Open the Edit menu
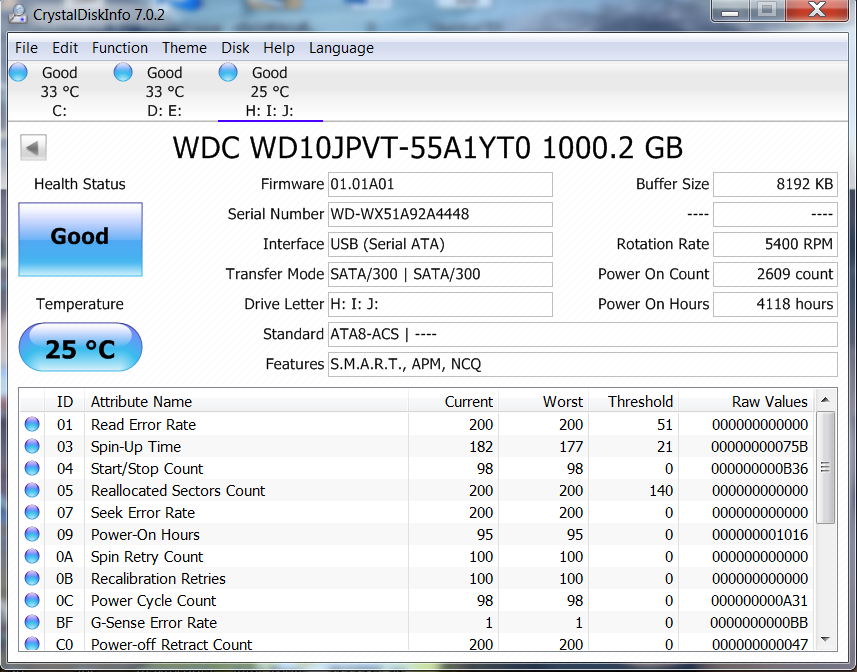The height and width of the screenshot is (672, 857). click(65, 48)
